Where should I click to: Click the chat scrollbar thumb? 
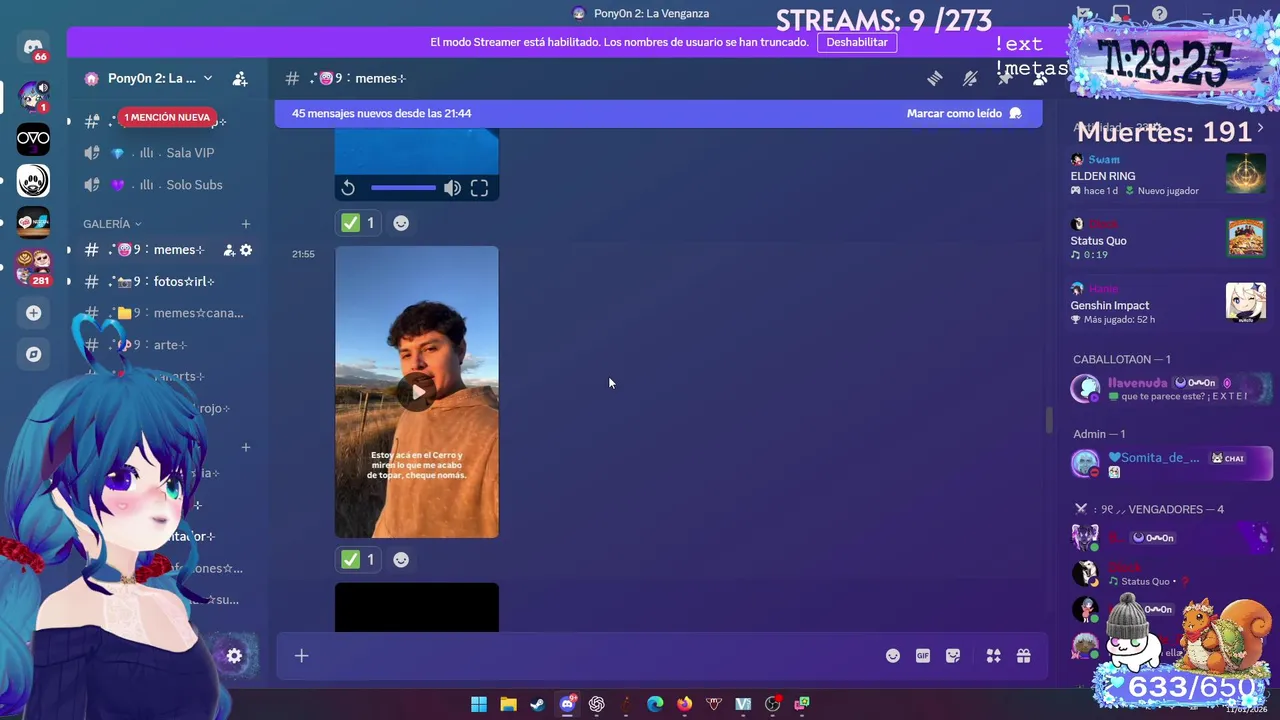point(1049,421)
